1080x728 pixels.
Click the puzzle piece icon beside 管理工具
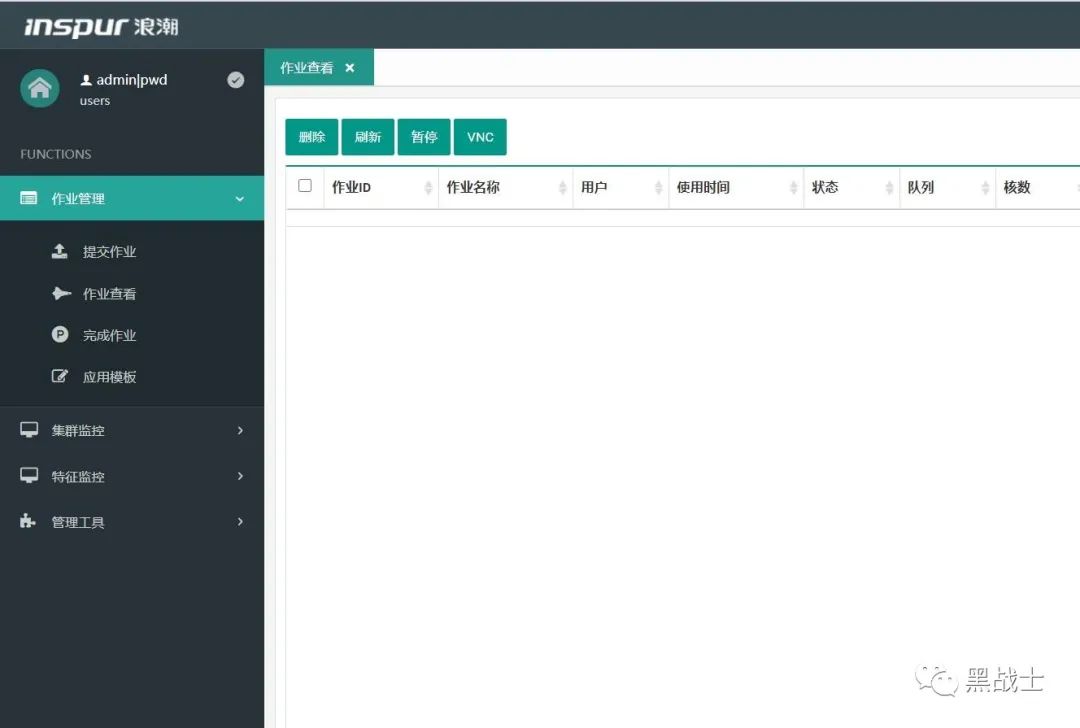(28, 521)
